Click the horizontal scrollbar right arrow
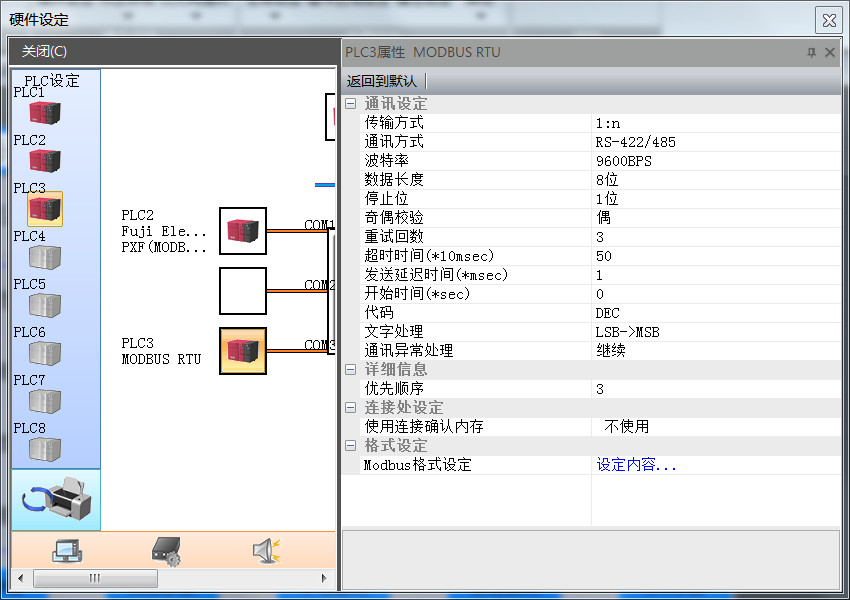This screenshot has width=850, height=600. pos(324,578)
